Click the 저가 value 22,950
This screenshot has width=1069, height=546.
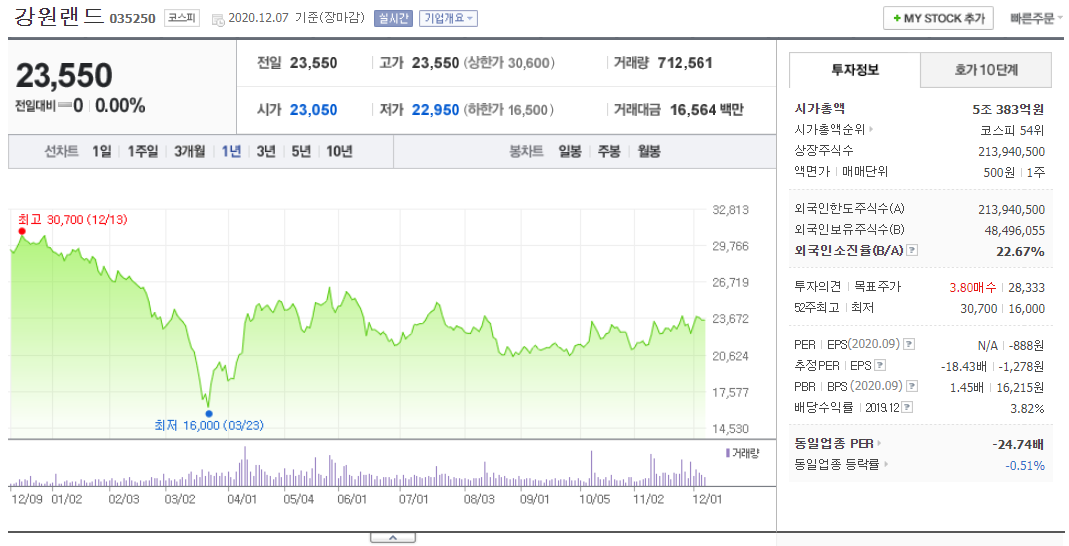436,110
